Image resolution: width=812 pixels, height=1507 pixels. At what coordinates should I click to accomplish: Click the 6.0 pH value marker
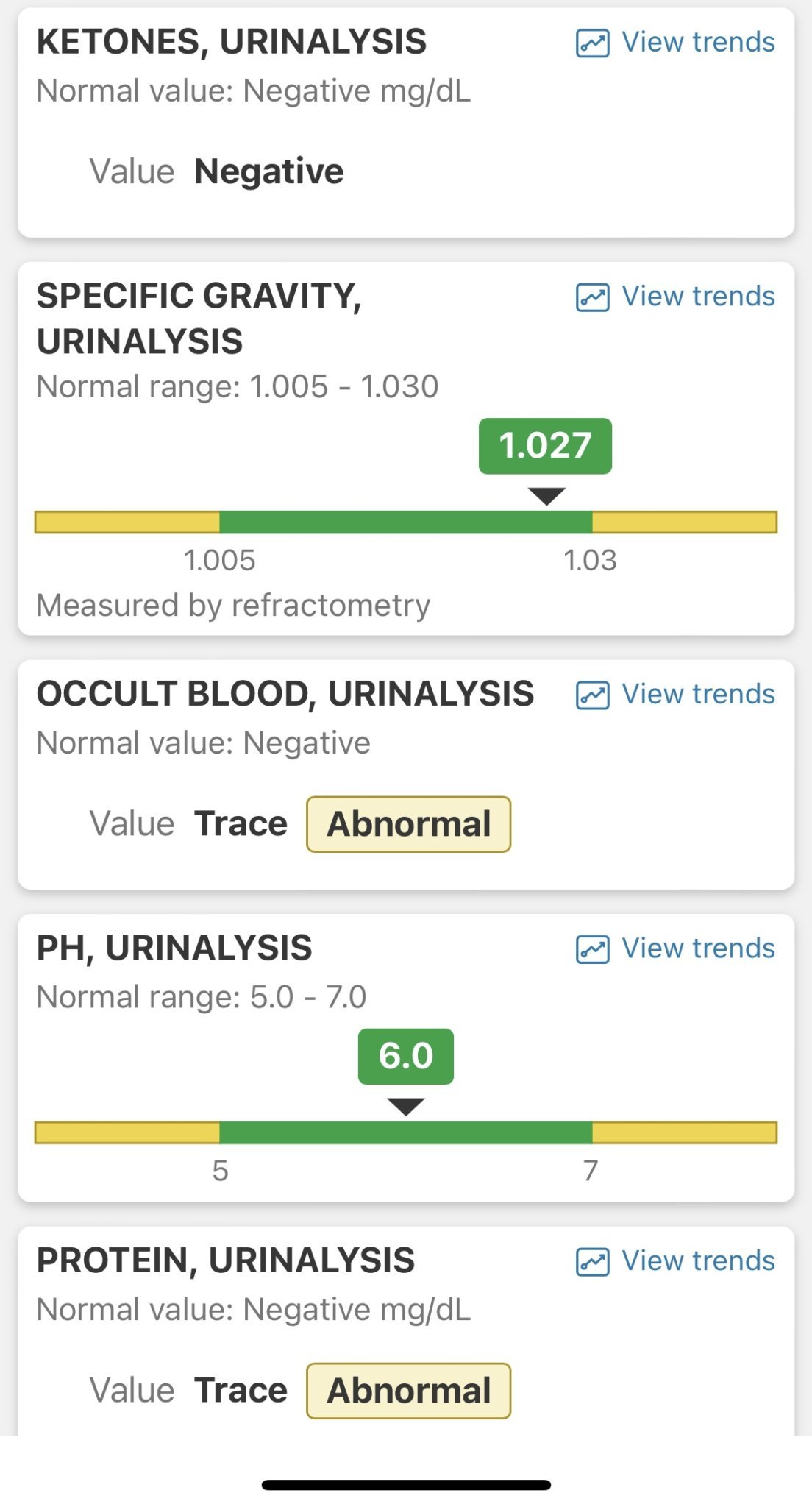pos(405,1057)
